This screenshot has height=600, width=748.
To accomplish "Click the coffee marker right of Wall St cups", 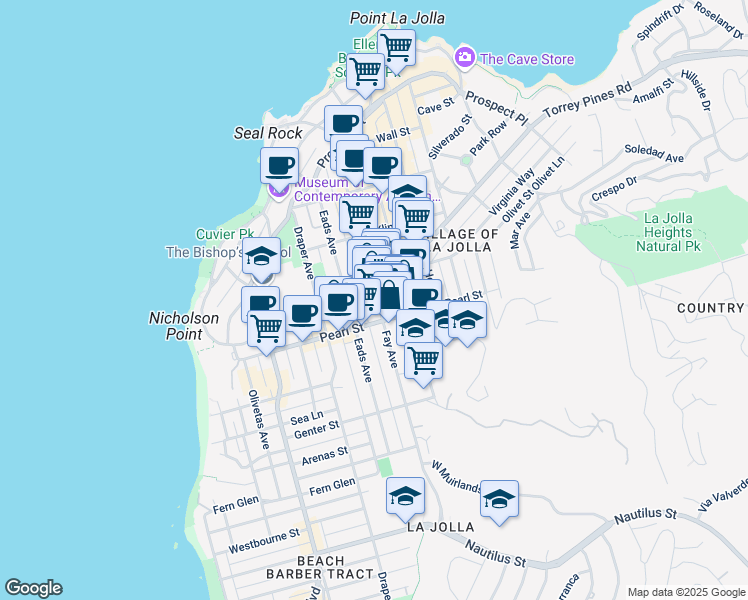I will [x=382, y=166].
